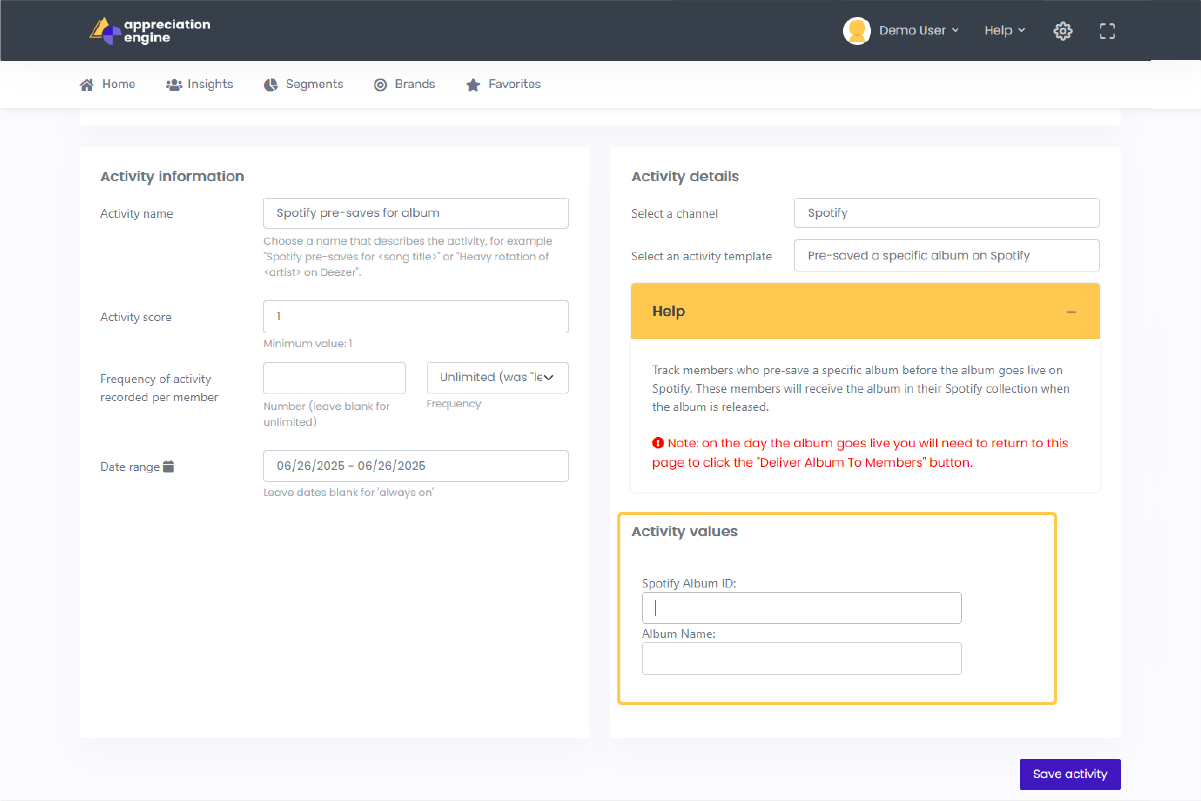This screenshot has width=1201, height=801.
Task: Open the Frequency Unlimited dropdown
Action: pyautogui.click(x=498, y=378)
